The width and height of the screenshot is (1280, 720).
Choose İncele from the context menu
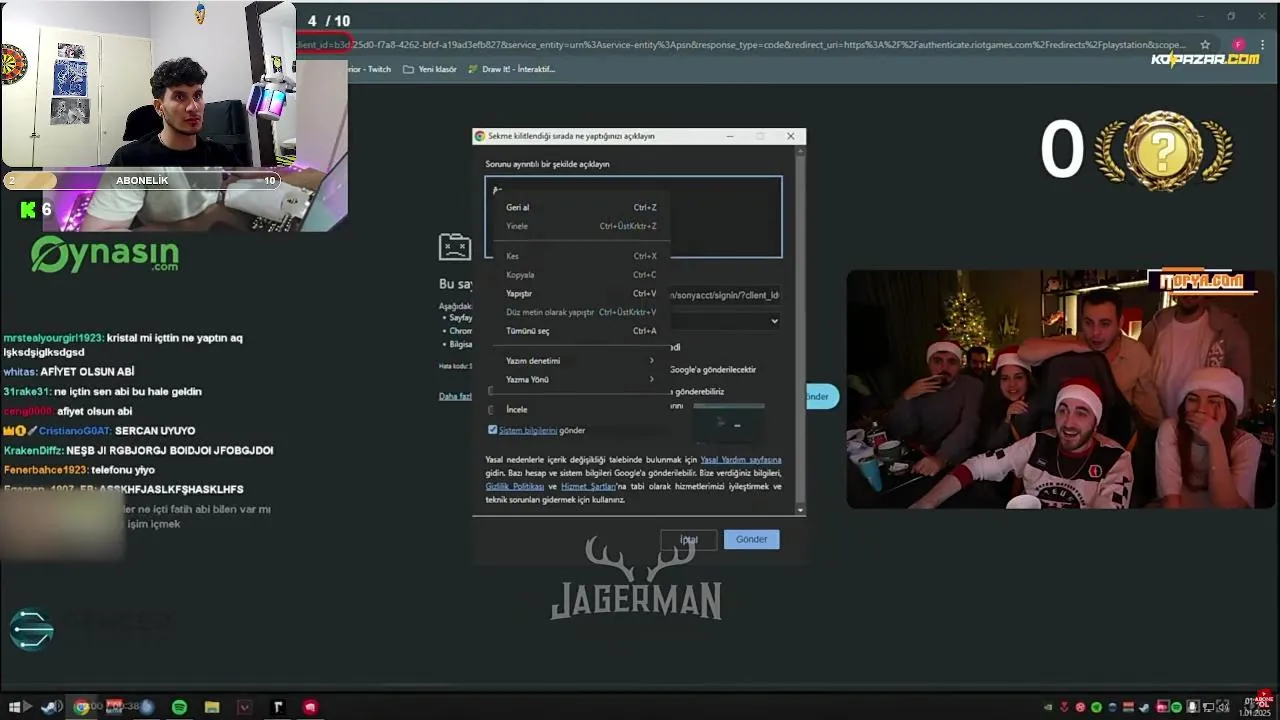click(x=580, y=409)
